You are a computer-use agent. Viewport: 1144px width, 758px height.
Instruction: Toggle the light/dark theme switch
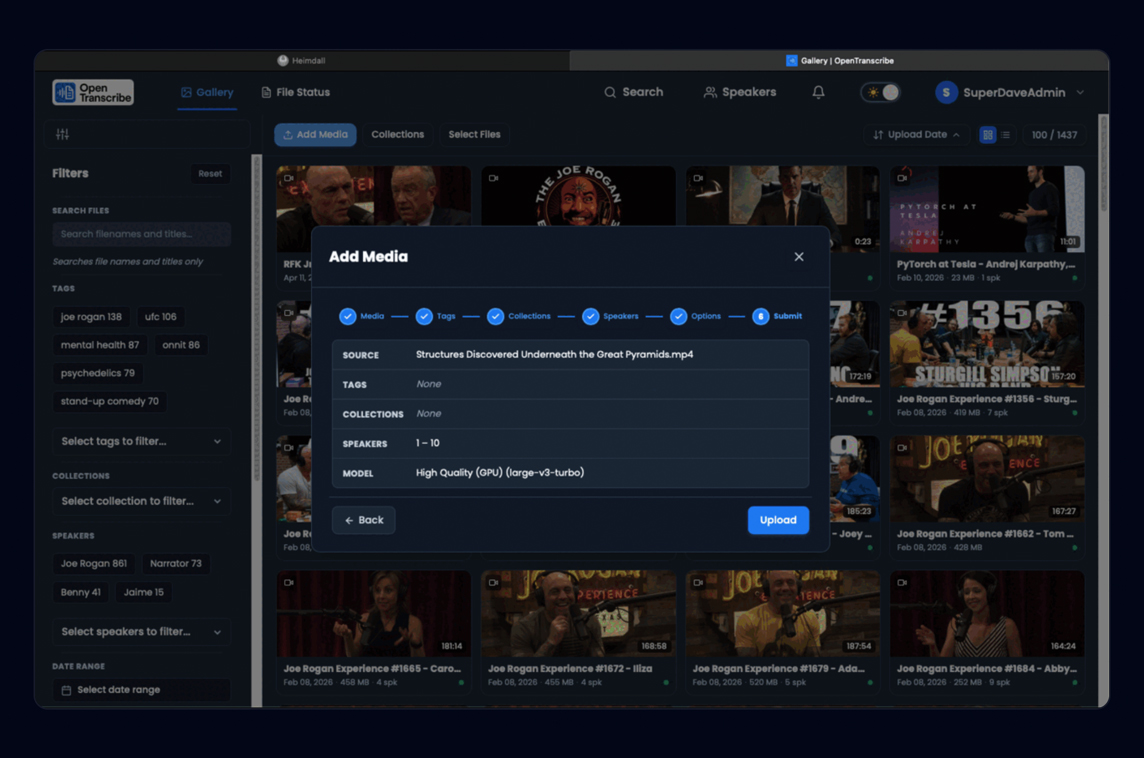click(880, 92)
